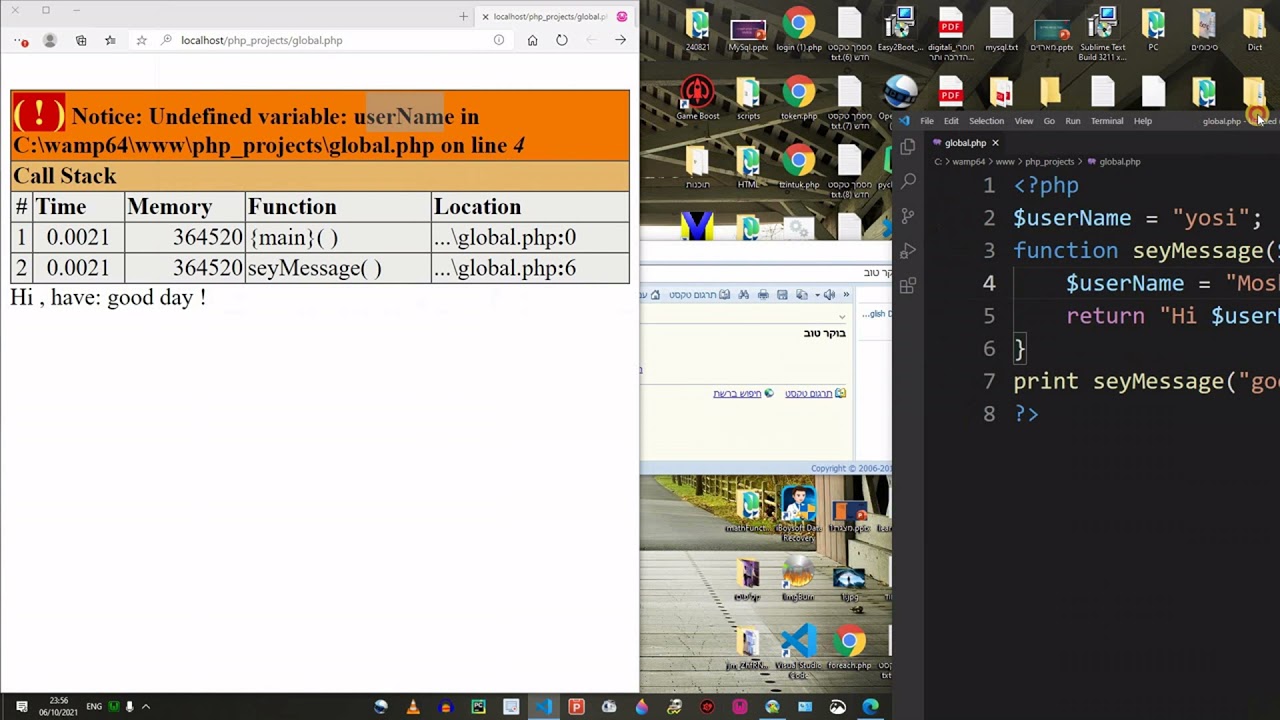Open Explorer icon in VS Code activity bar
The width and height of the screenshot is (1280, 720).
click(x=908, y=147)
